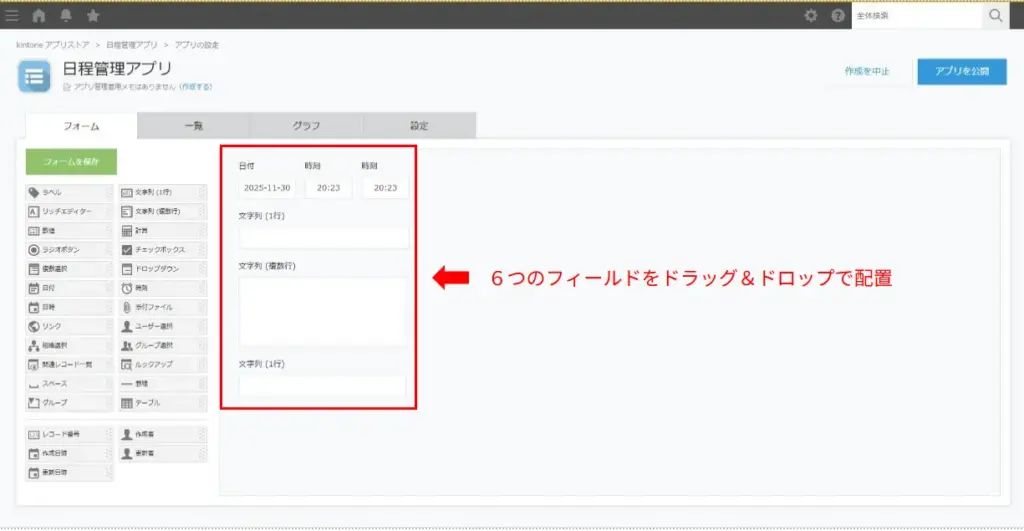This screenshot has height=531, width=1024.
Task: Open the favorites star icon
Action: pyautogui.click(x=93, y=16)
